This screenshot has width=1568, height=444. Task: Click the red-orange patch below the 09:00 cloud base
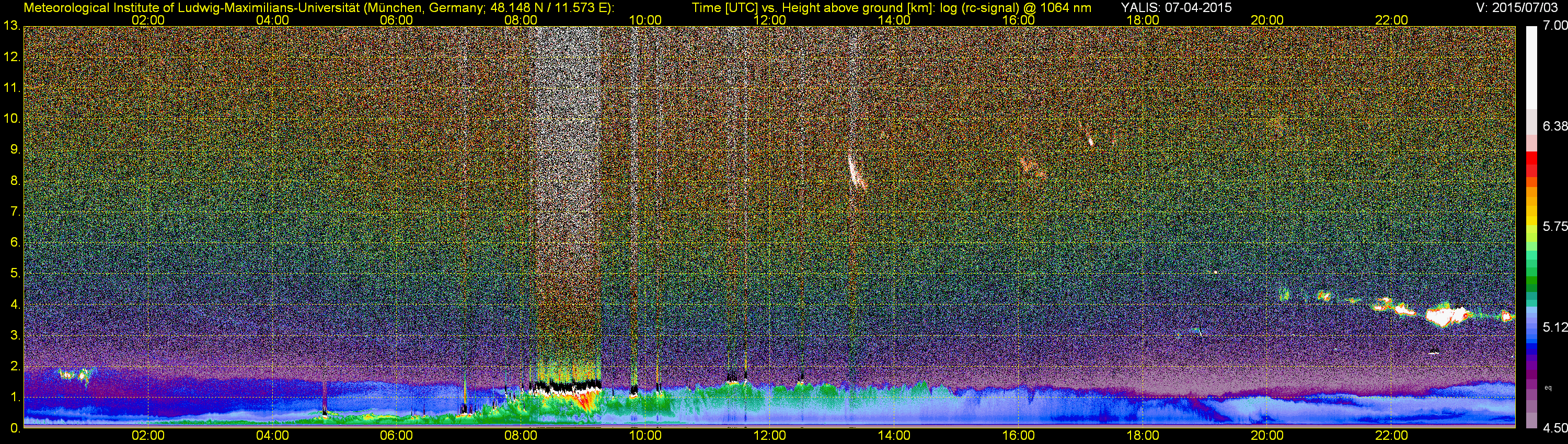[585, 401]
